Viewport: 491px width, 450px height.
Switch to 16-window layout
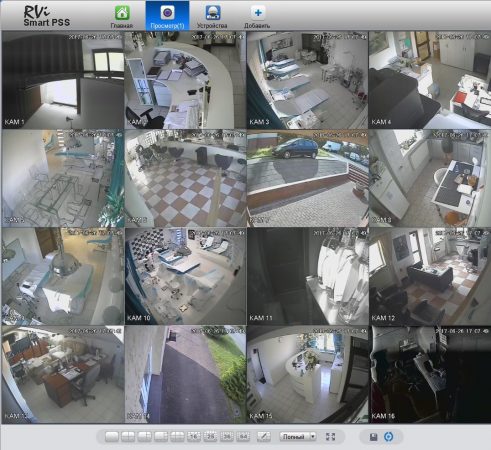(x=194, y=436)
